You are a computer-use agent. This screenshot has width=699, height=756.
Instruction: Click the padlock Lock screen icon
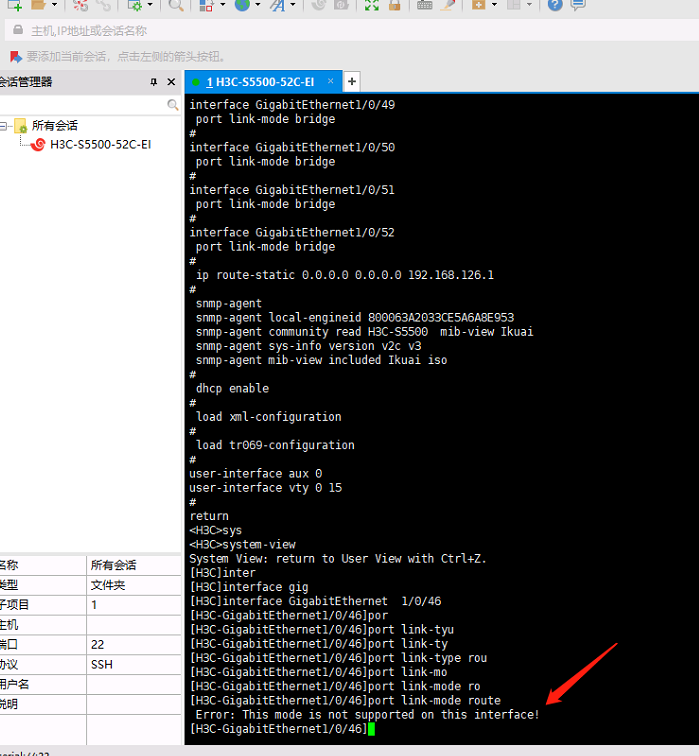pos(395,5)
